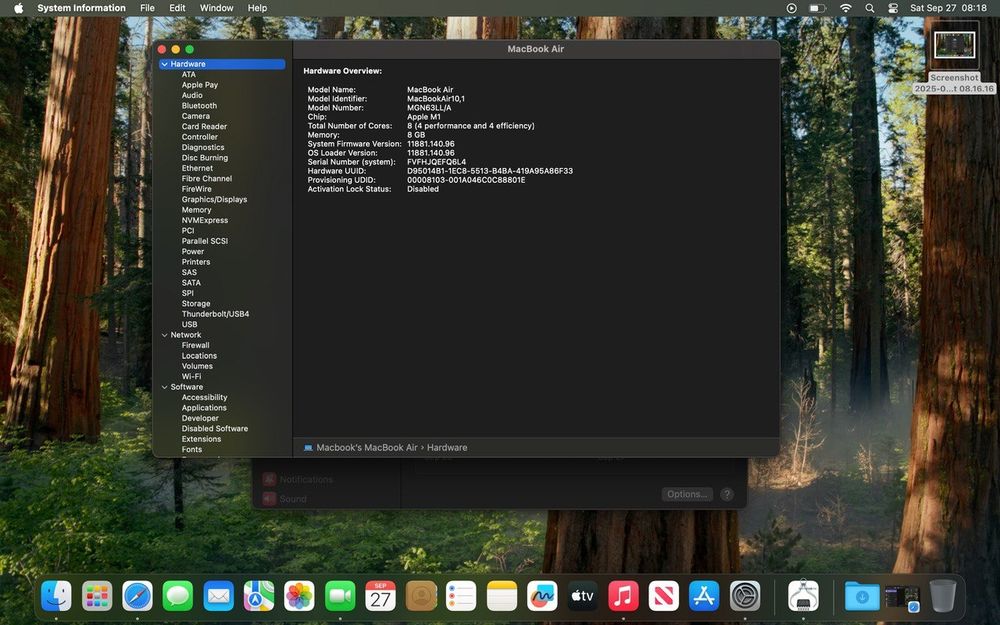This screenshot has width=1000, height=625.
Task: Open the Music app icon
Action: tap(623, 596)
